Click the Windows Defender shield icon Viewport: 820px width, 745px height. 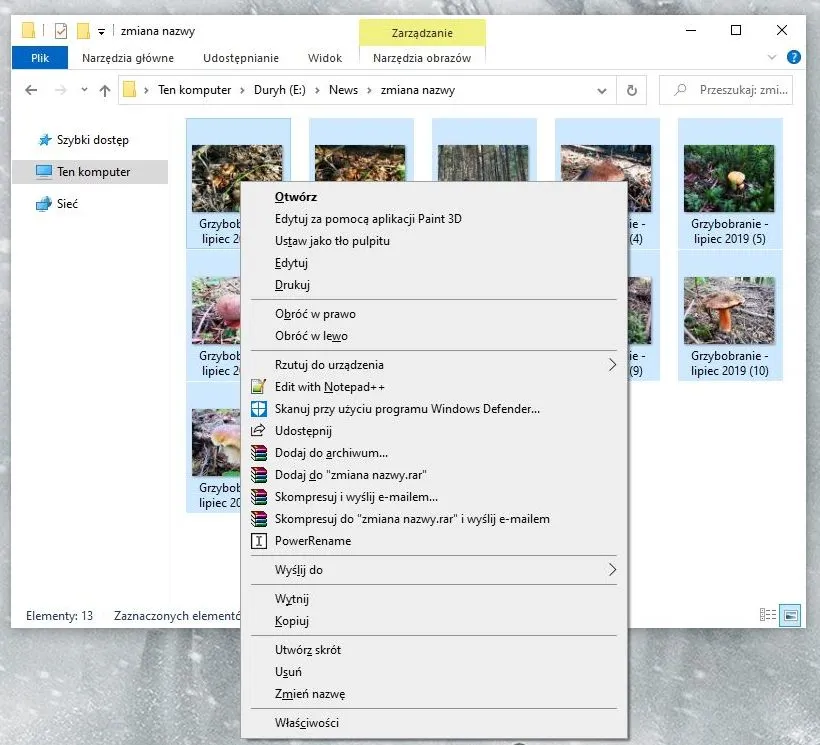pos(259,409)
